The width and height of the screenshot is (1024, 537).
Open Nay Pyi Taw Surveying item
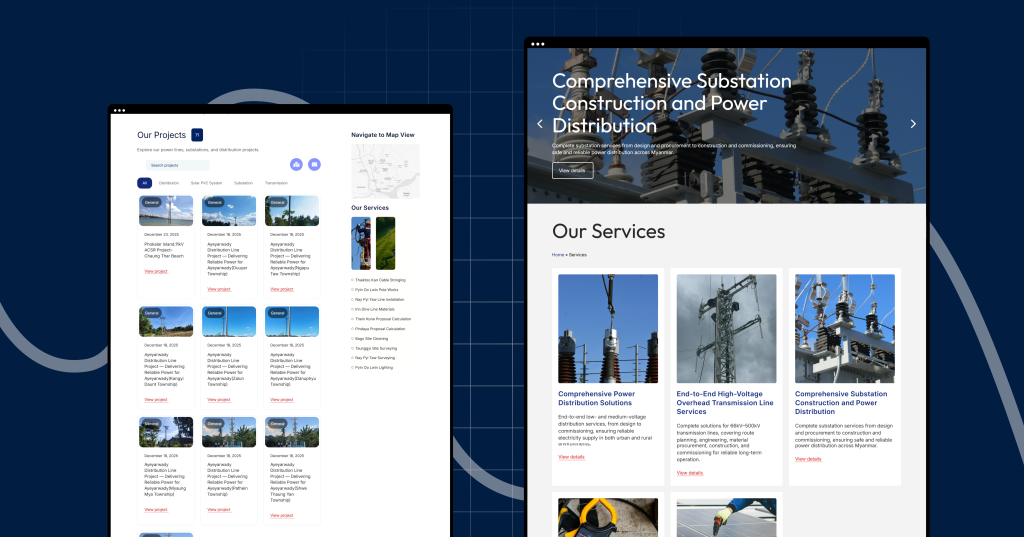click(375, 357)
